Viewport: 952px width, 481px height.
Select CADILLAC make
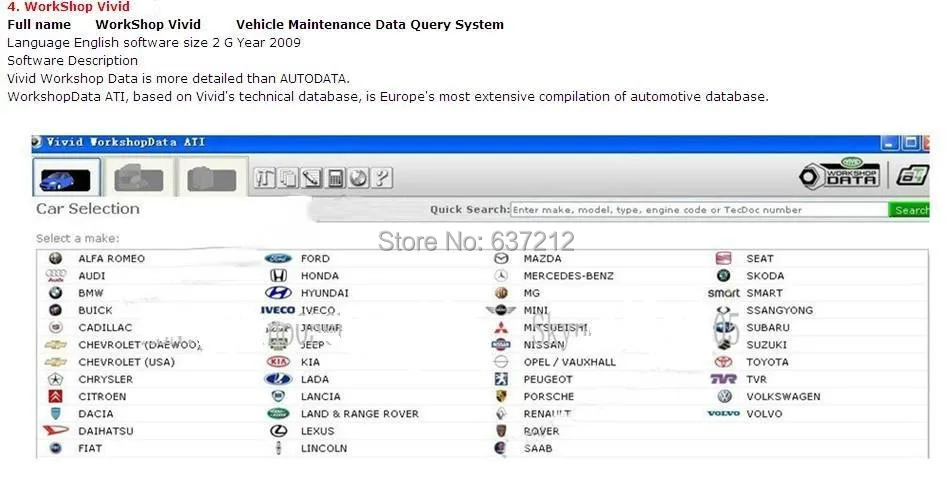point(105,327)
